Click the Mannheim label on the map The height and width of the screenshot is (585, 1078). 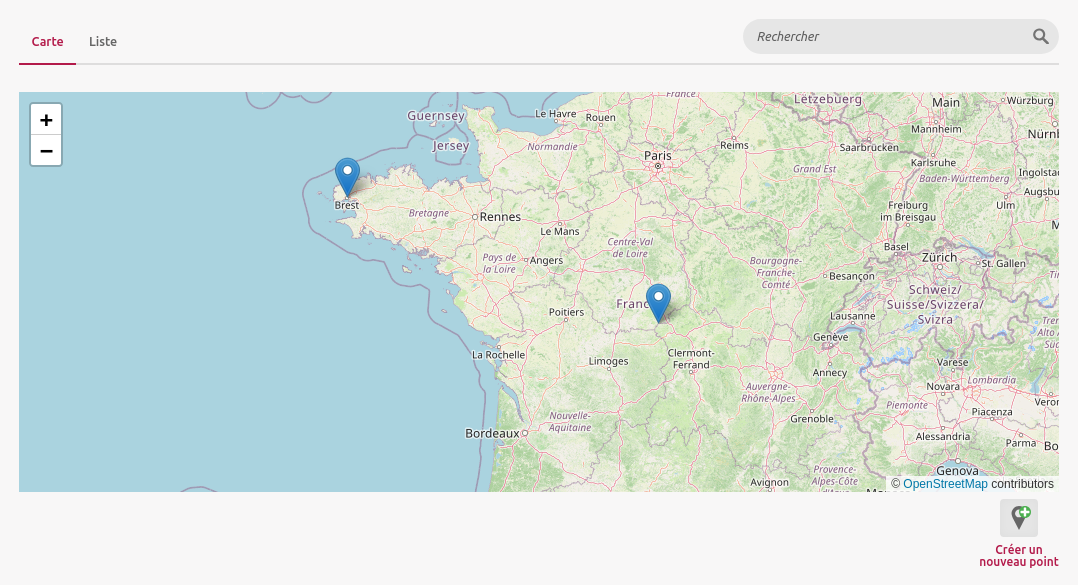tap(936, 129)
